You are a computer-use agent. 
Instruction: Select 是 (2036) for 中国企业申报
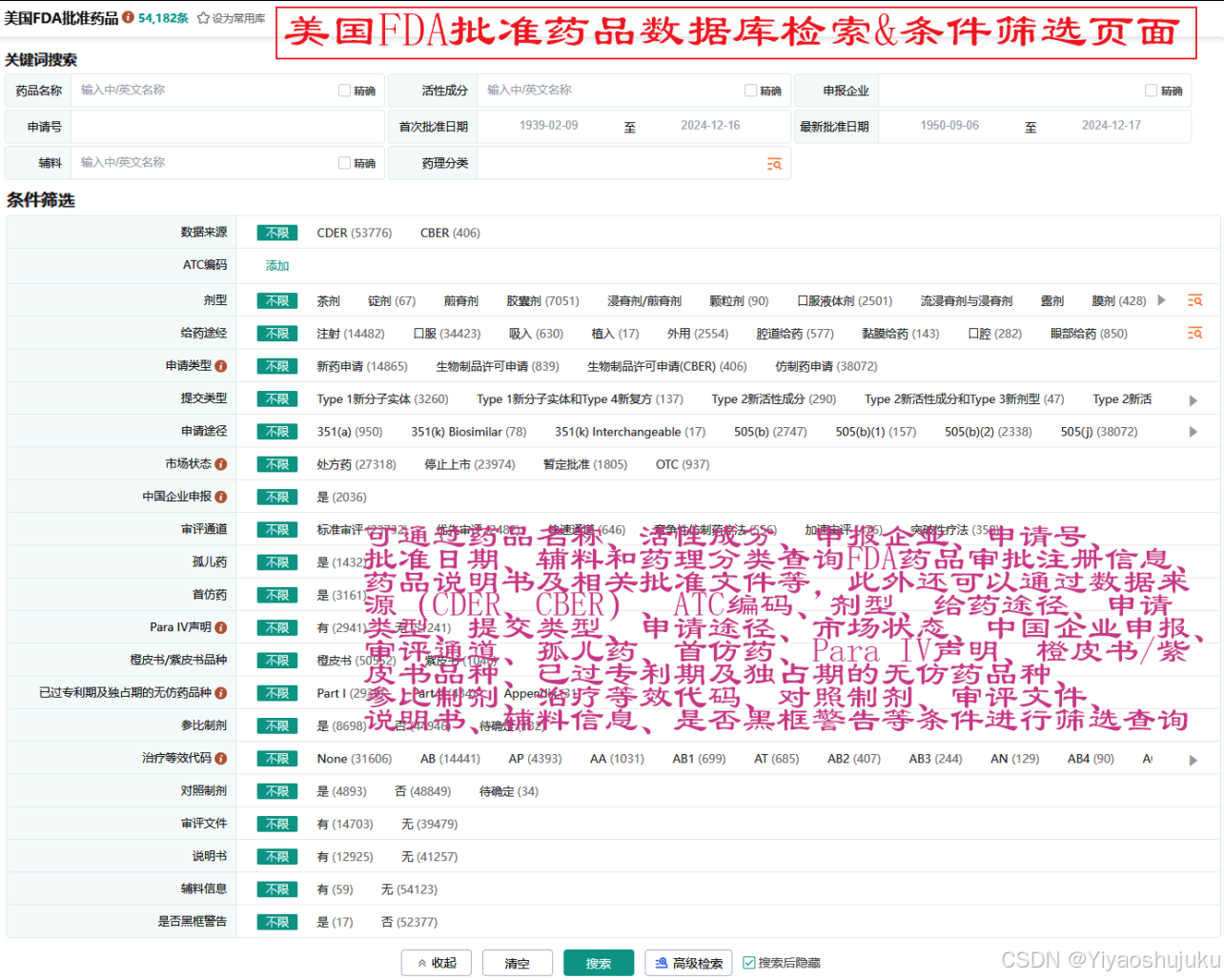click(341, 497)
